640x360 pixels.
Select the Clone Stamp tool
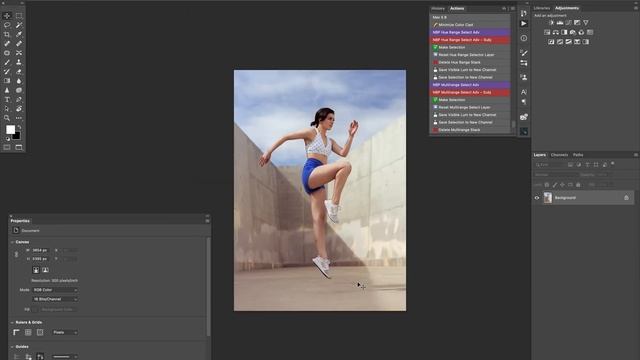pyautogui.click(x=19, y=62)
